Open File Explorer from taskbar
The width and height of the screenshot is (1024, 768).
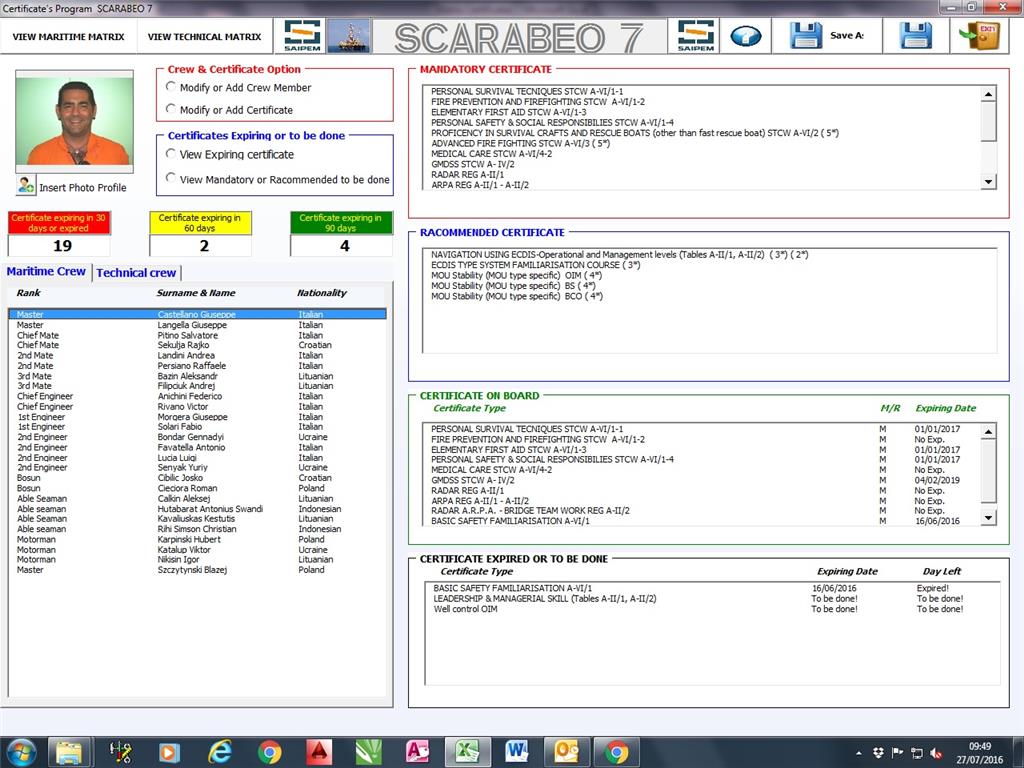point(69,752)
